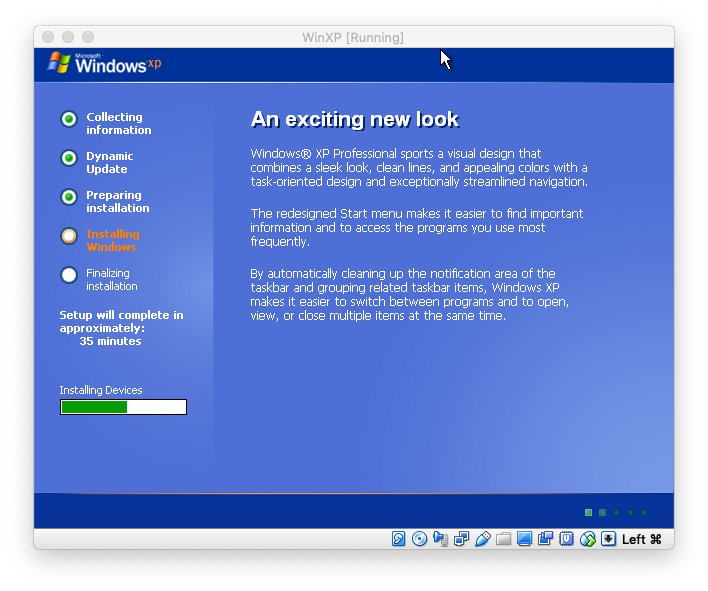Click the Installing Devices progress bar

(123, 407)
